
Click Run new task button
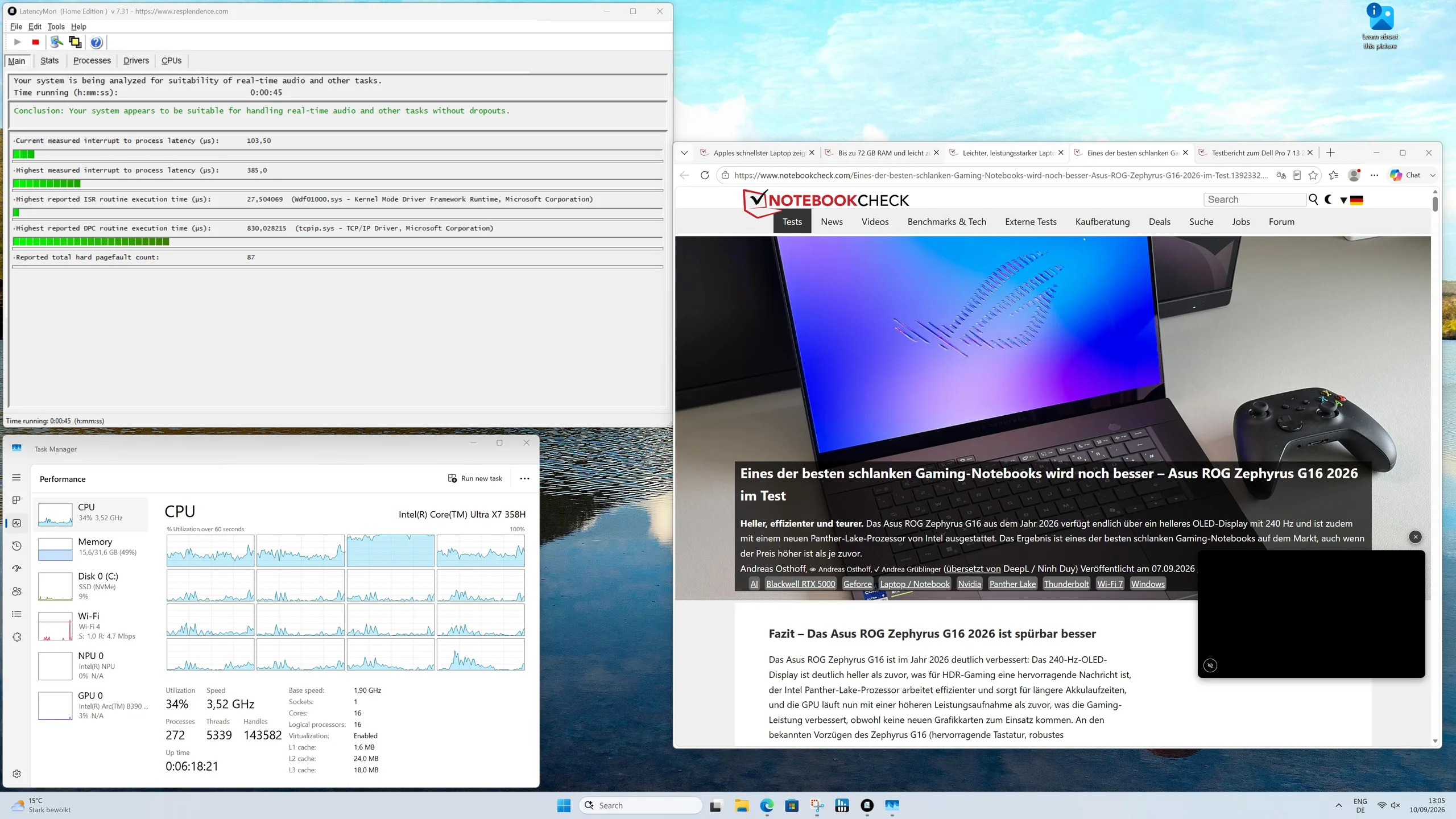pos(475,479)
